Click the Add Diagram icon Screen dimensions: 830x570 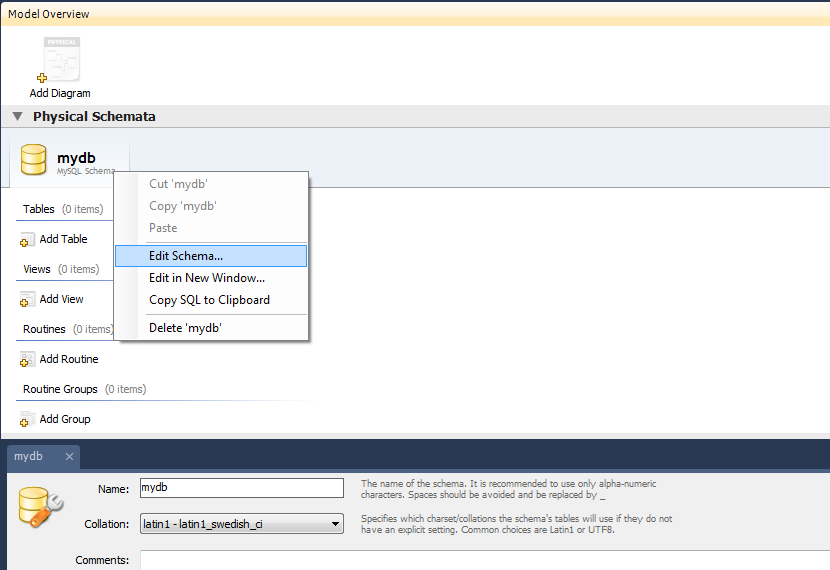pos(59,59)
